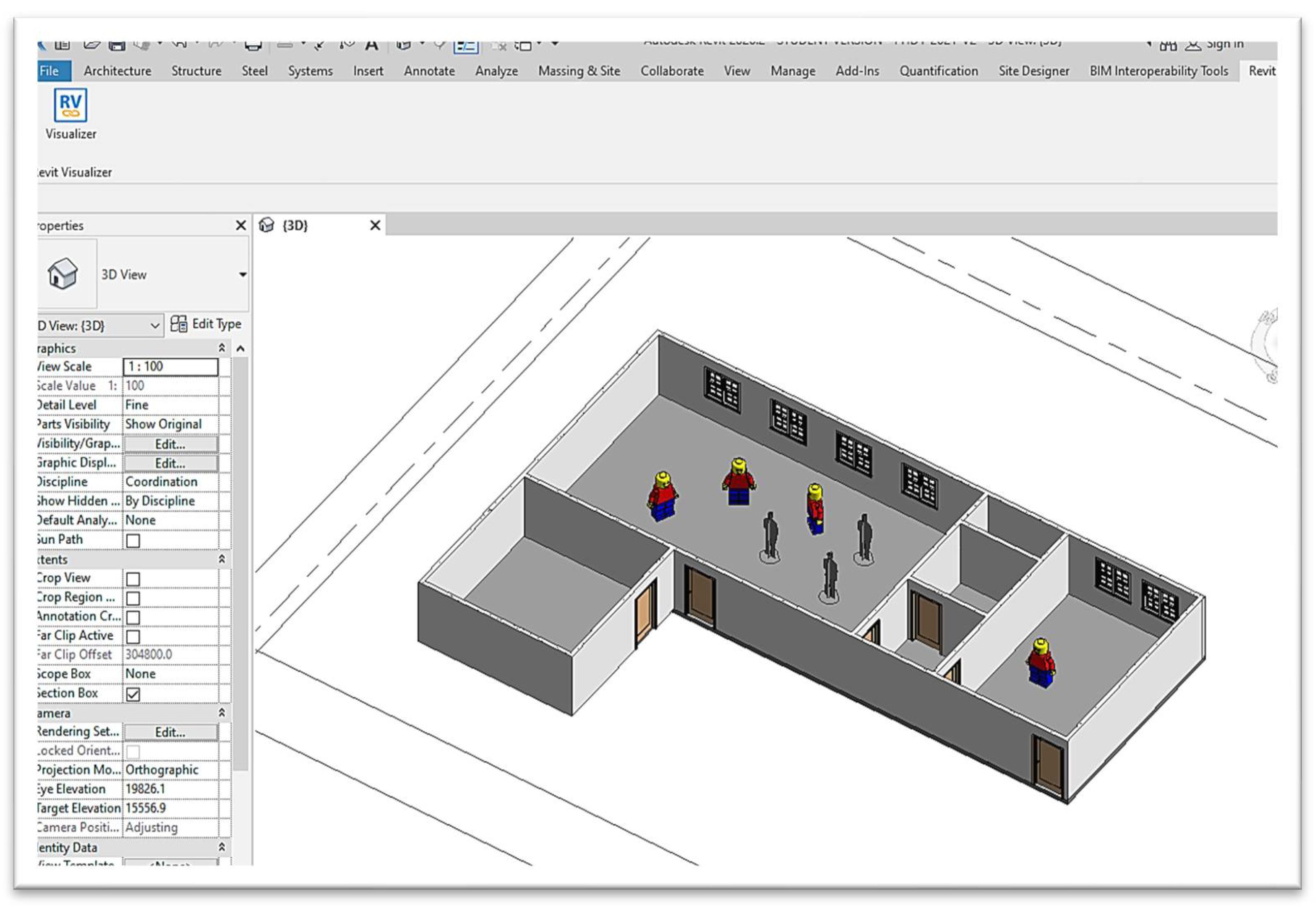Click the Save icon in quick access toolbar

pyautogui.click(x=117, y=45)
